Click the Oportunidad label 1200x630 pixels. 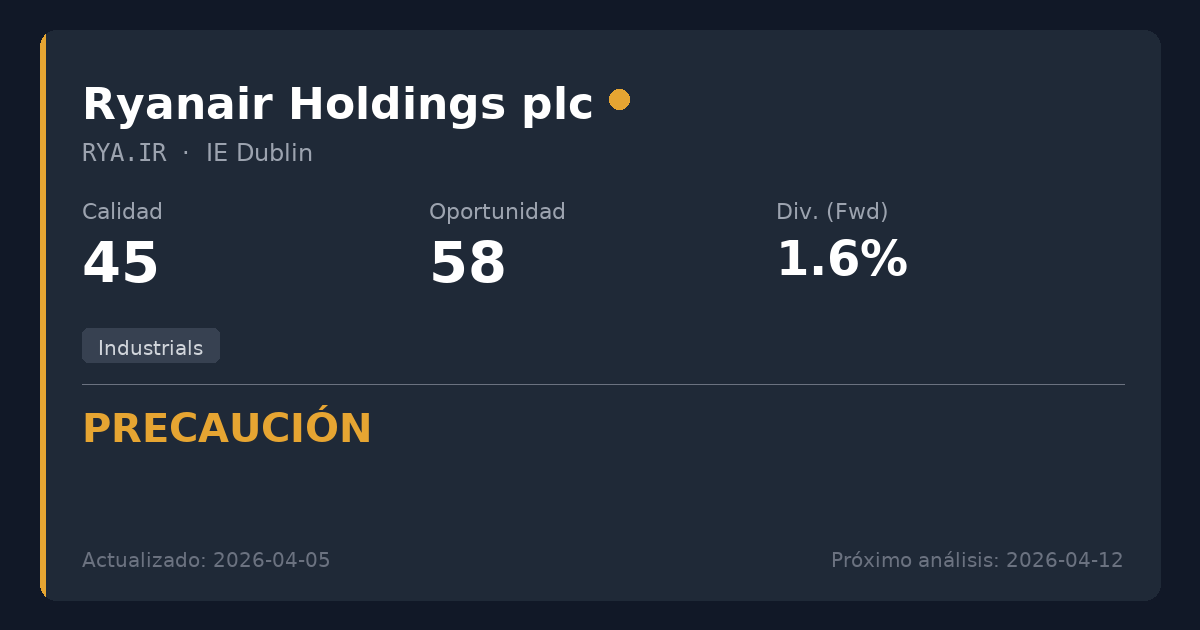[497, 212]
